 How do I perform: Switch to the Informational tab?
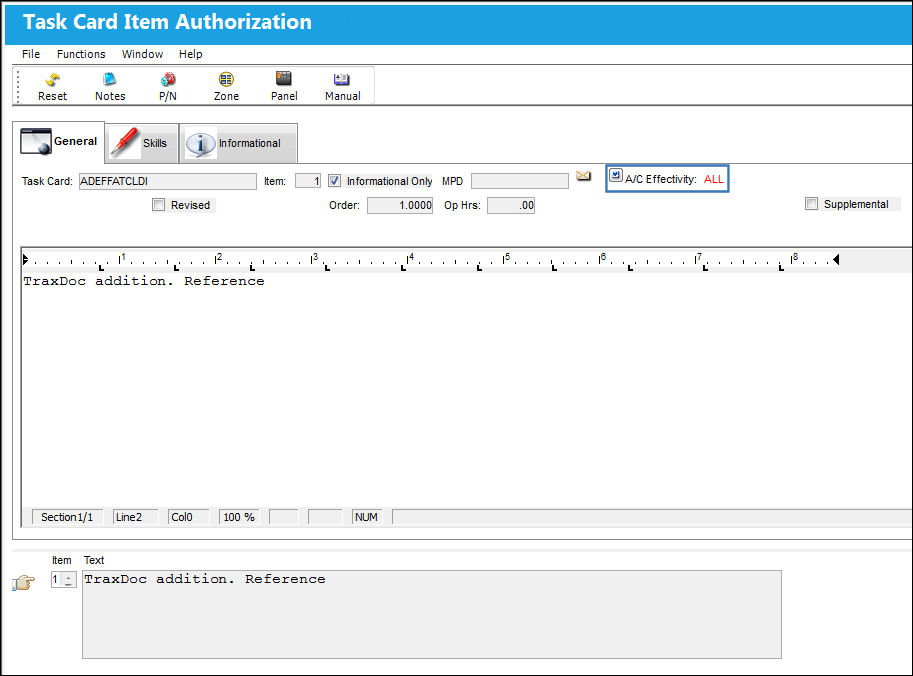tap(239, 143)
